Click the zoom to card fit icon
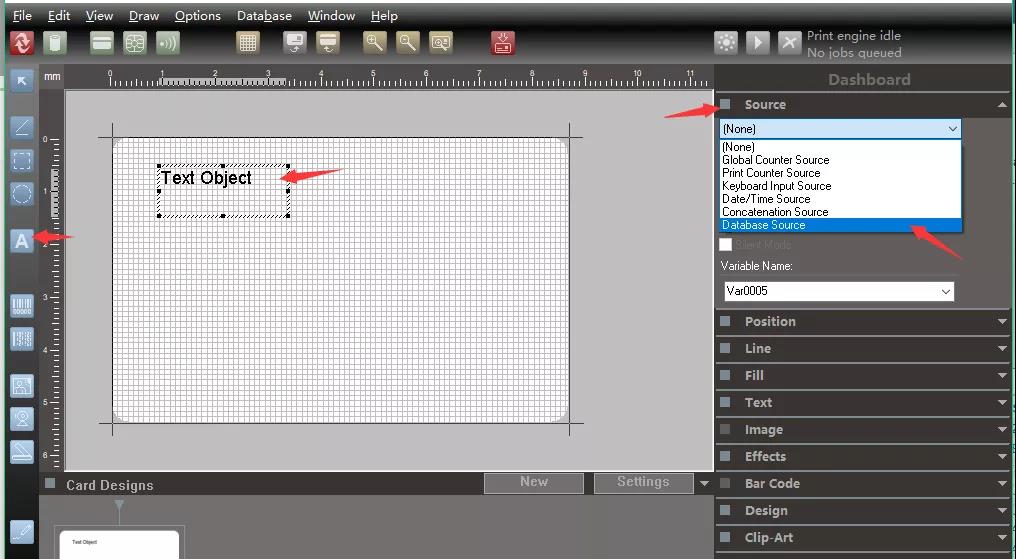 click(441, 43)
